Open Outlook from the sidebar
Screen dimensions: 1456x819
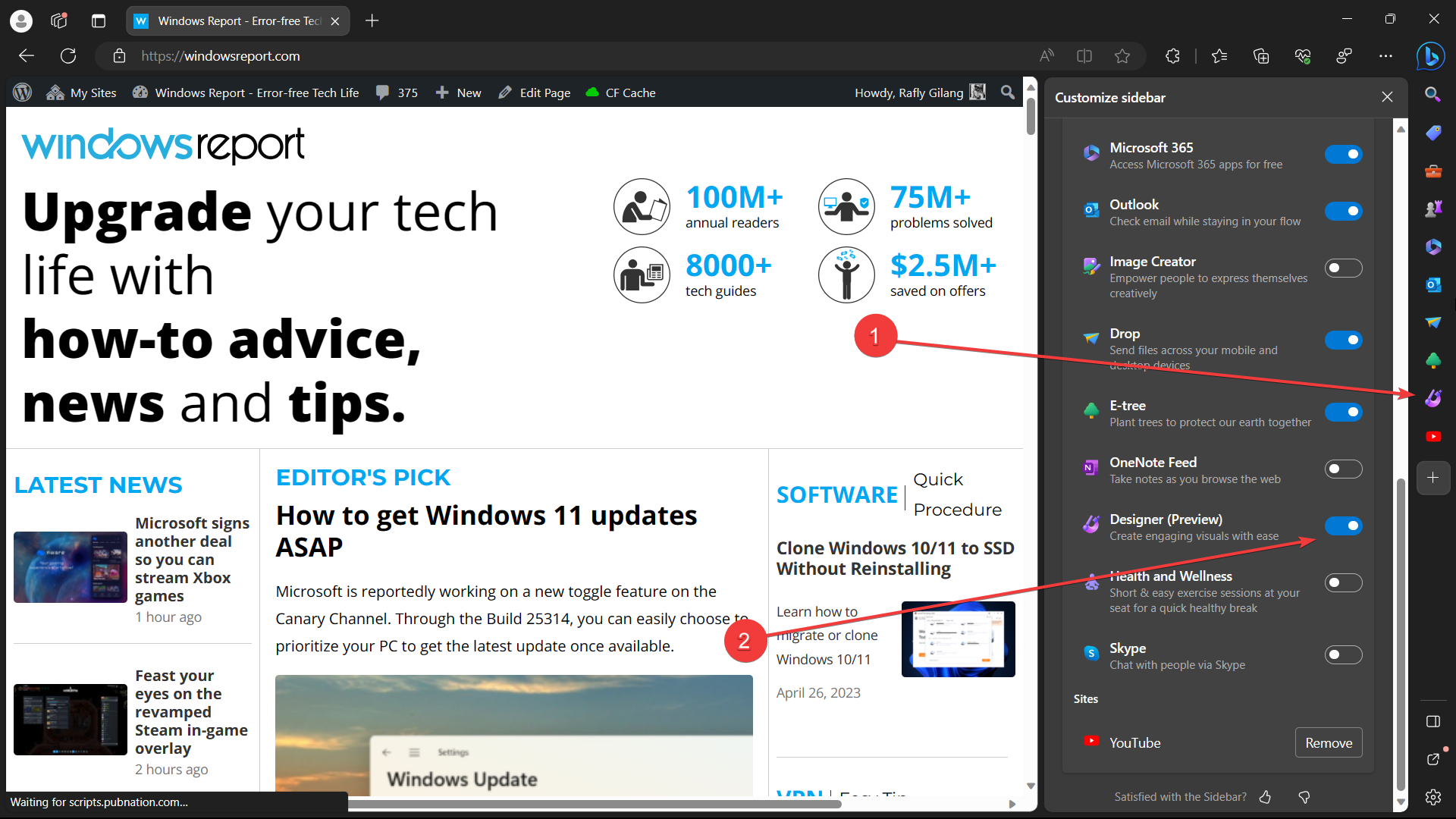(x=1433, y=284)
